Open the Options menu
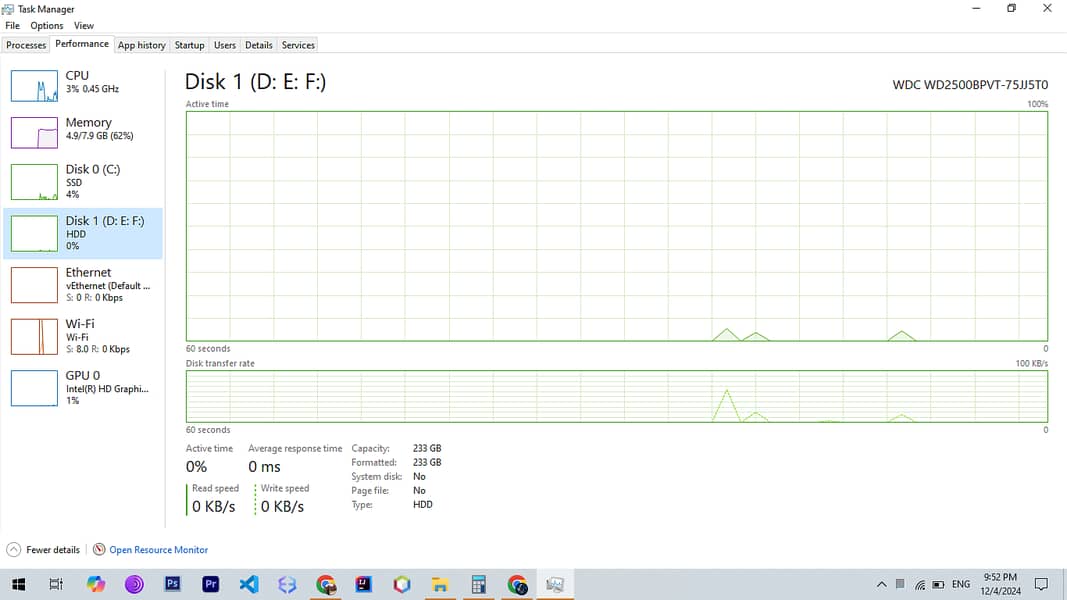Image resolution: width=1067 pixels, height=600 pixels. pos(47,26)
